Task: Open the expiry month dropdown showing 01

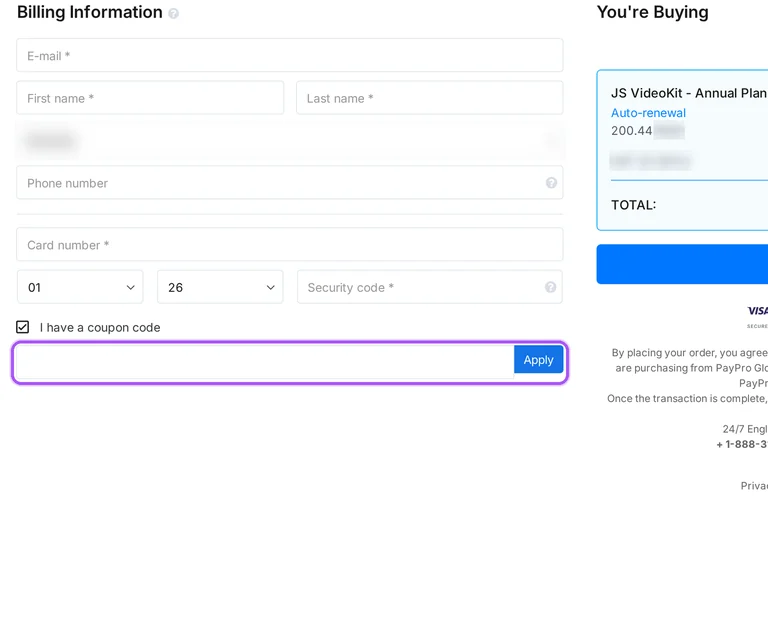Action: [x=80, y=287]
